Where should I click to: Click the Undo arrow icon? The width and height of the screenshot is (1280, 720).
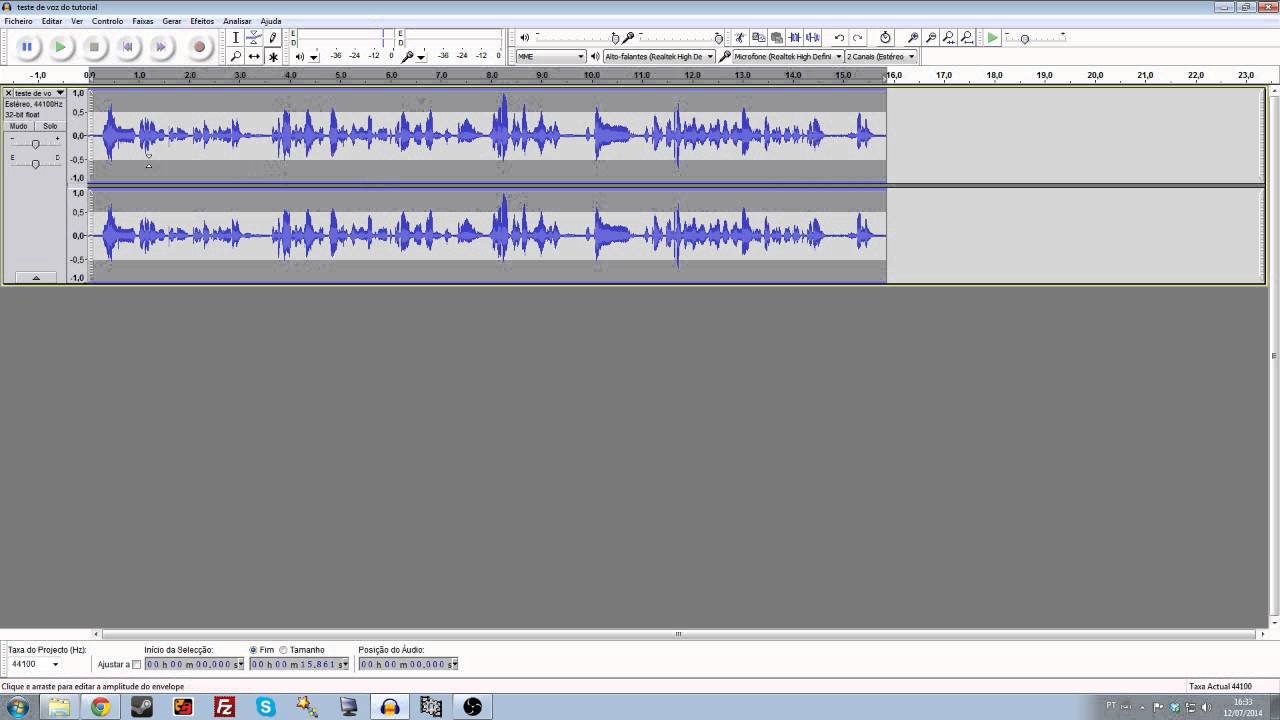point(839,38)
